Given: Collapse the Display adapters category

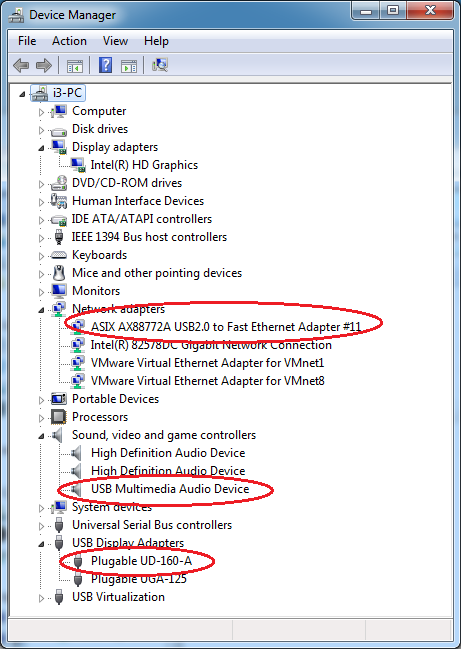Looking at the screenshot, I should pyautogui.click(x=41, y=148).
